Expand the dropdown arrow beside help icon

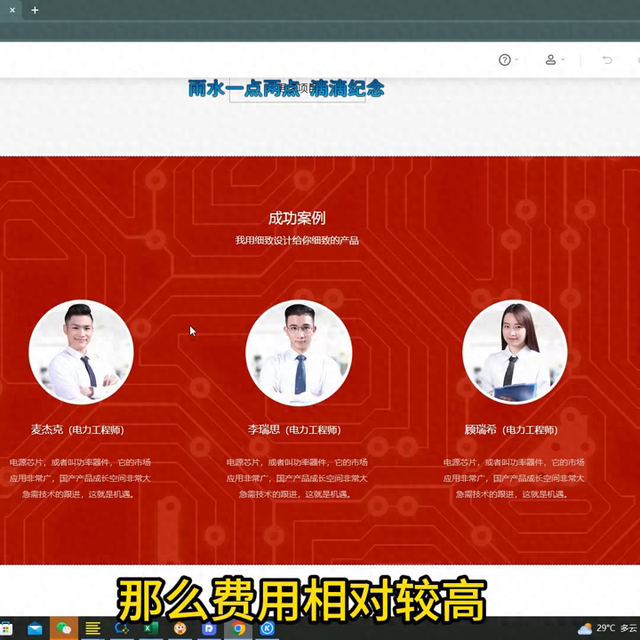[517, 60]
